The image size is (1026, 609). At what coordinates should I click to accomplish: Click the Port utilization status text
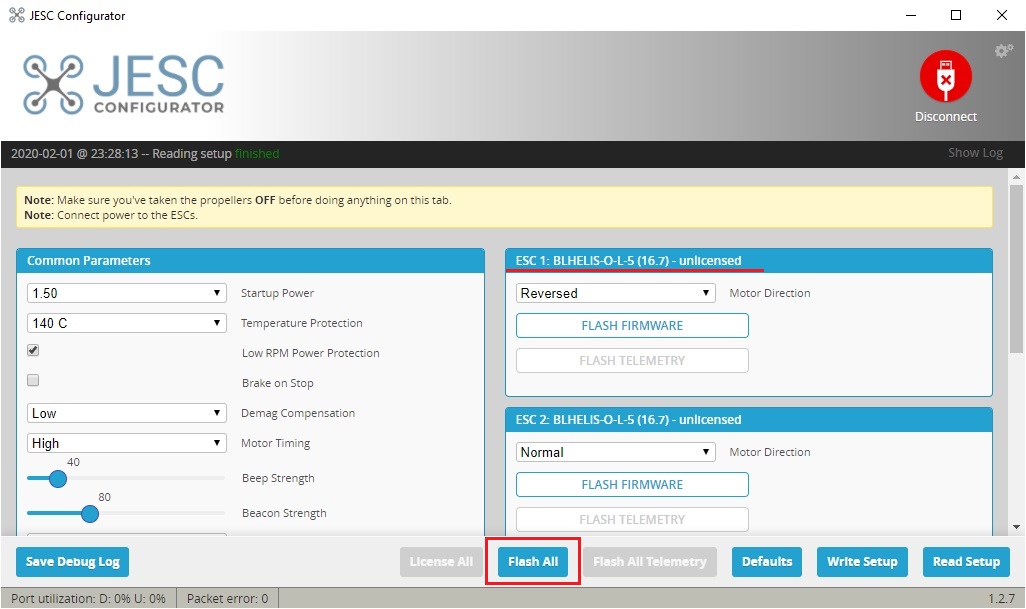(88, 599)
